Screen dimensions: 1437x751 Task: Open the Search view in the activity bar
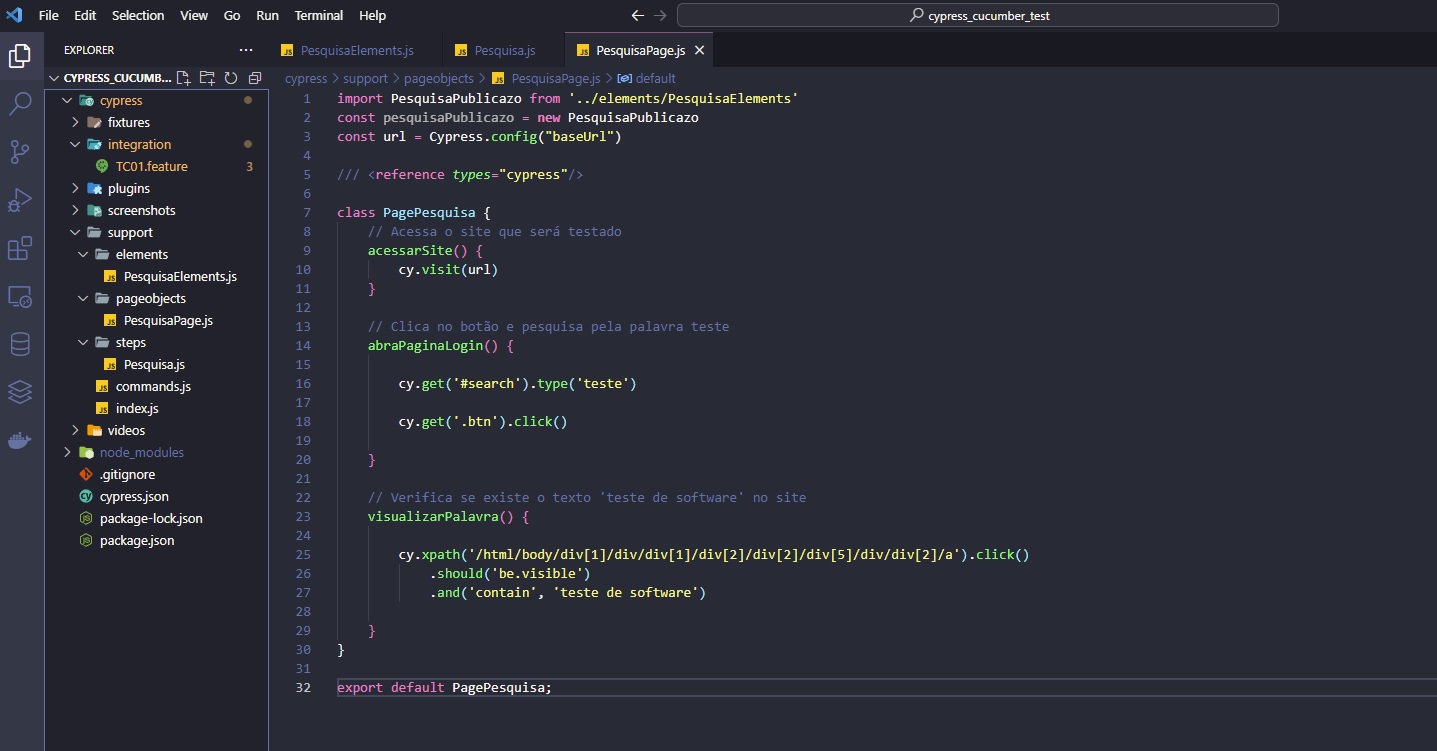[x=21, y=103]
